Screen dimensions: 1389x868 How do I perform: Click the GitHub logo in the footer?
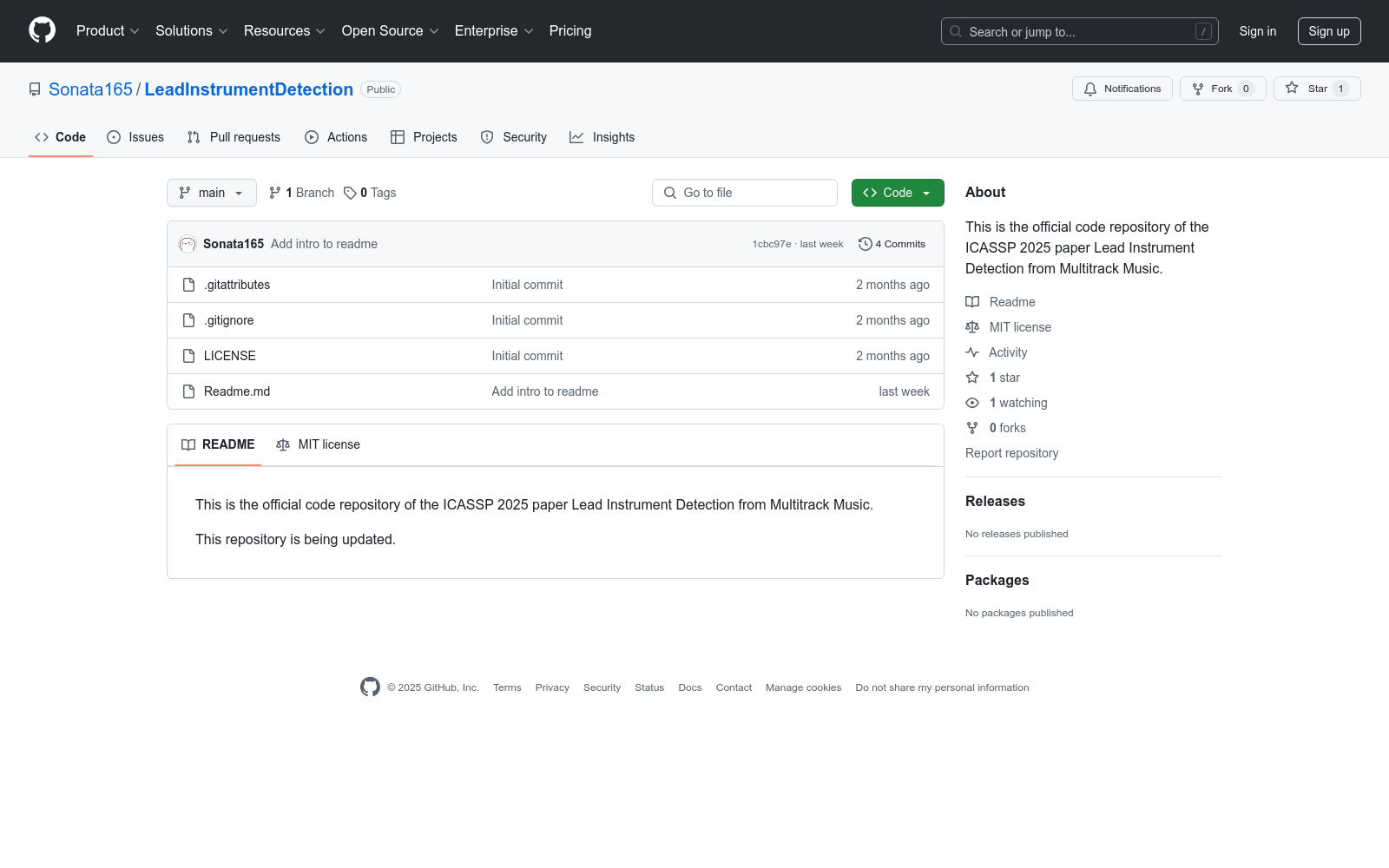[x=370, y=687]
